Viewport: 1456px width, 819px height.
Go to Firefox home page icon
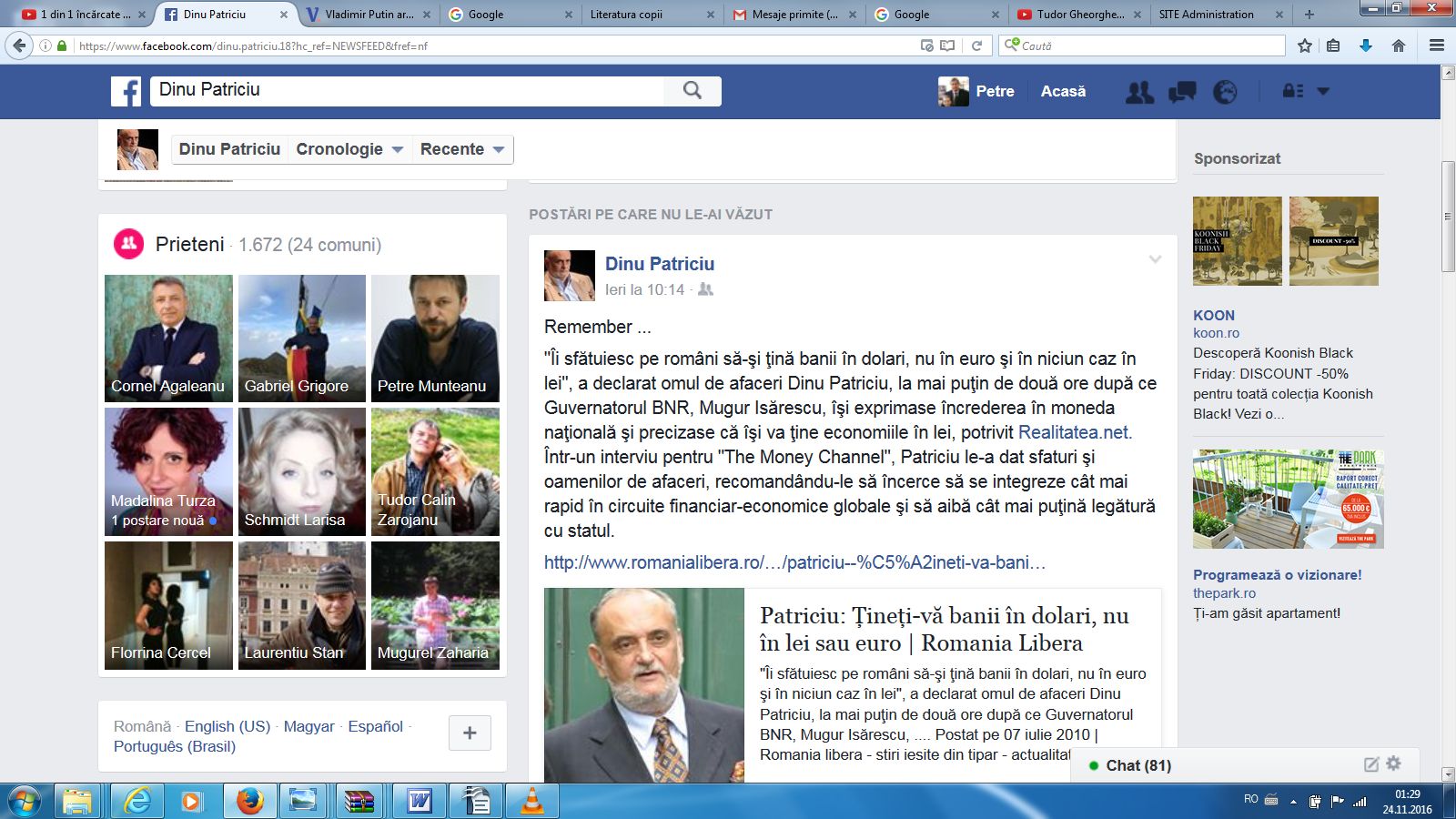click(x=1399, y=45)
